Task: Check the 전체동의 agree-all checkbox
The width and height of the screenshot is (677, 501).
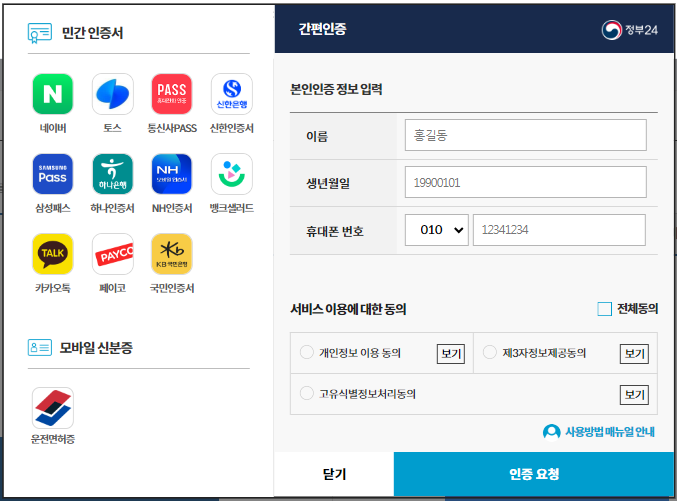Action: pos(604,309)
